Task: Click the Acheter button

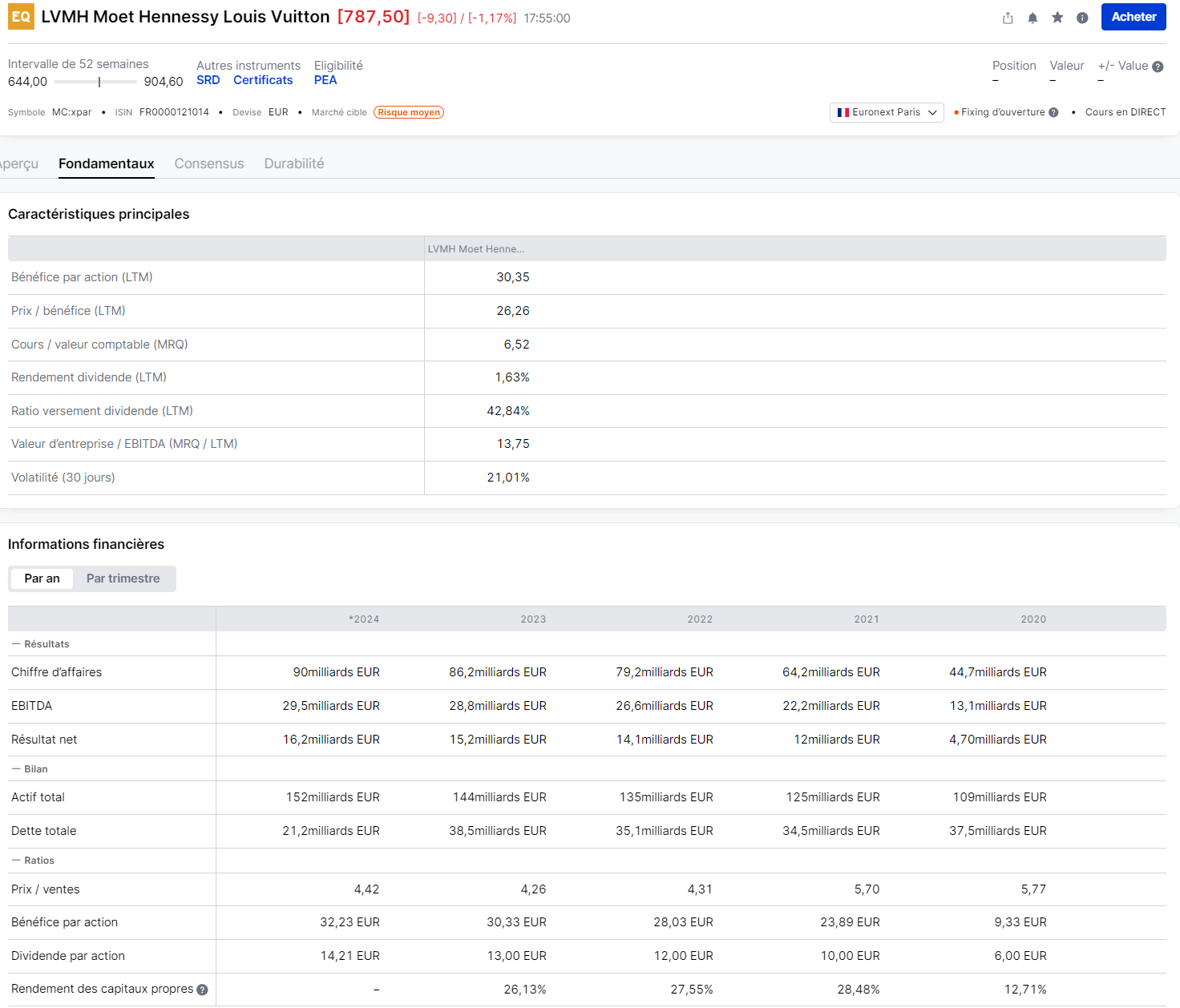Action: pyautogui.click(x=1134, y=17)
